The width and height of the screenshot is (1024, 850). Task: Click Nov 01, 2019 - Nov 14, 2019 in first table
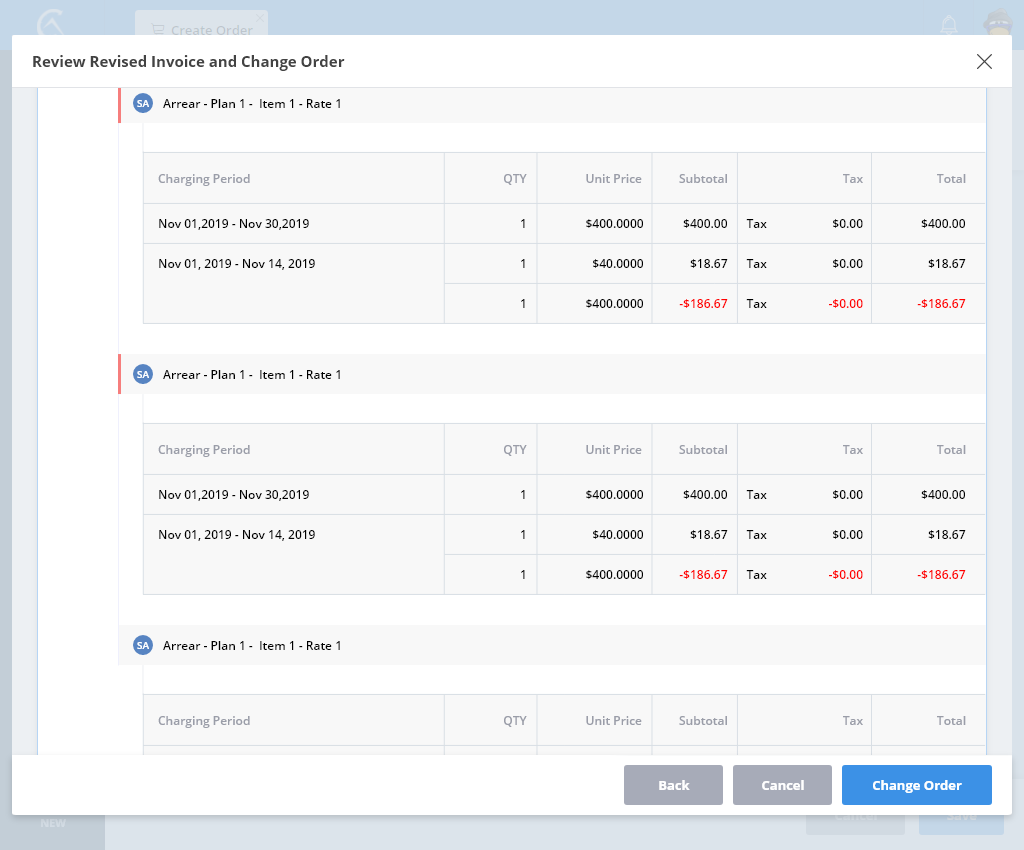(236, 264)
